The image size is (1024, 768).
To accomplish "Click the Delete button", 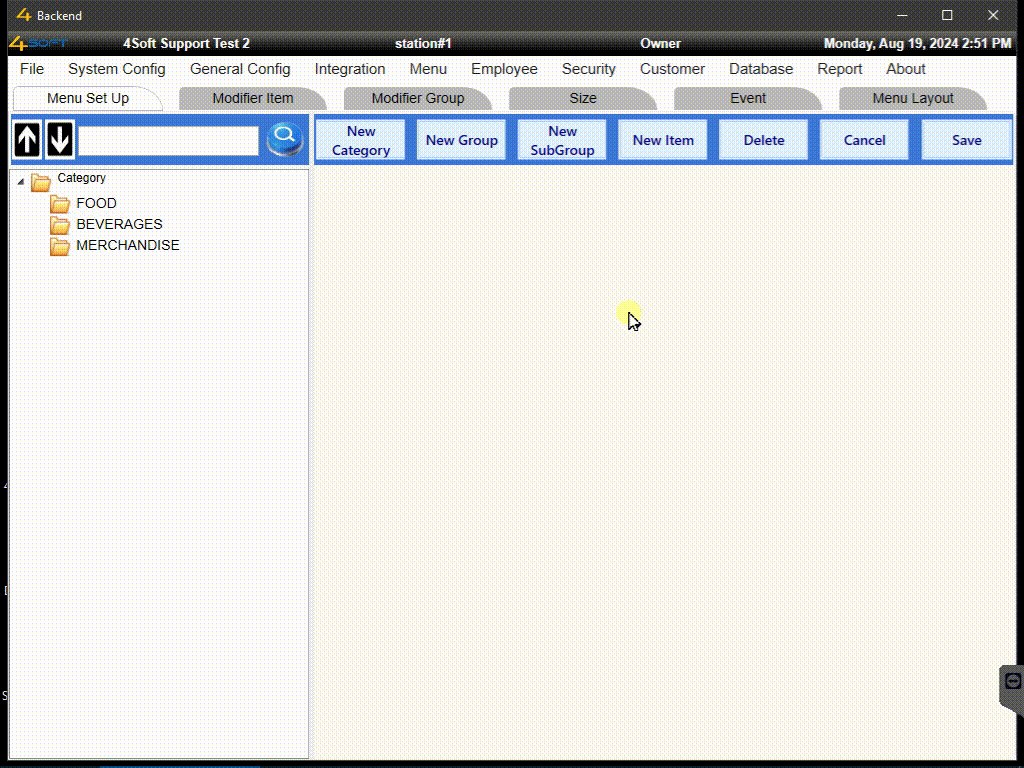I will [763, 140].
